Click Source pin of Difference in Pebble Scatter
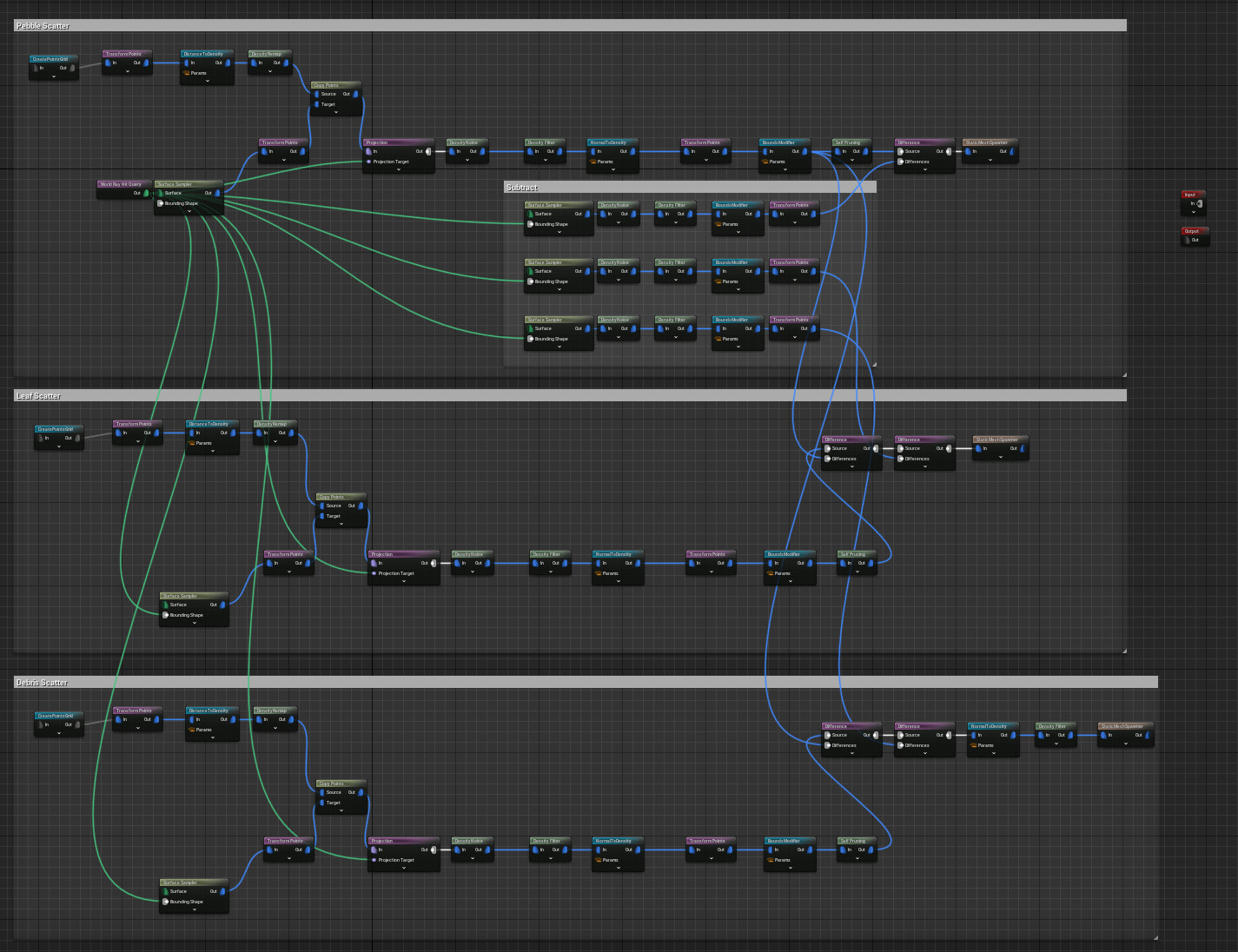 point(900,151)
